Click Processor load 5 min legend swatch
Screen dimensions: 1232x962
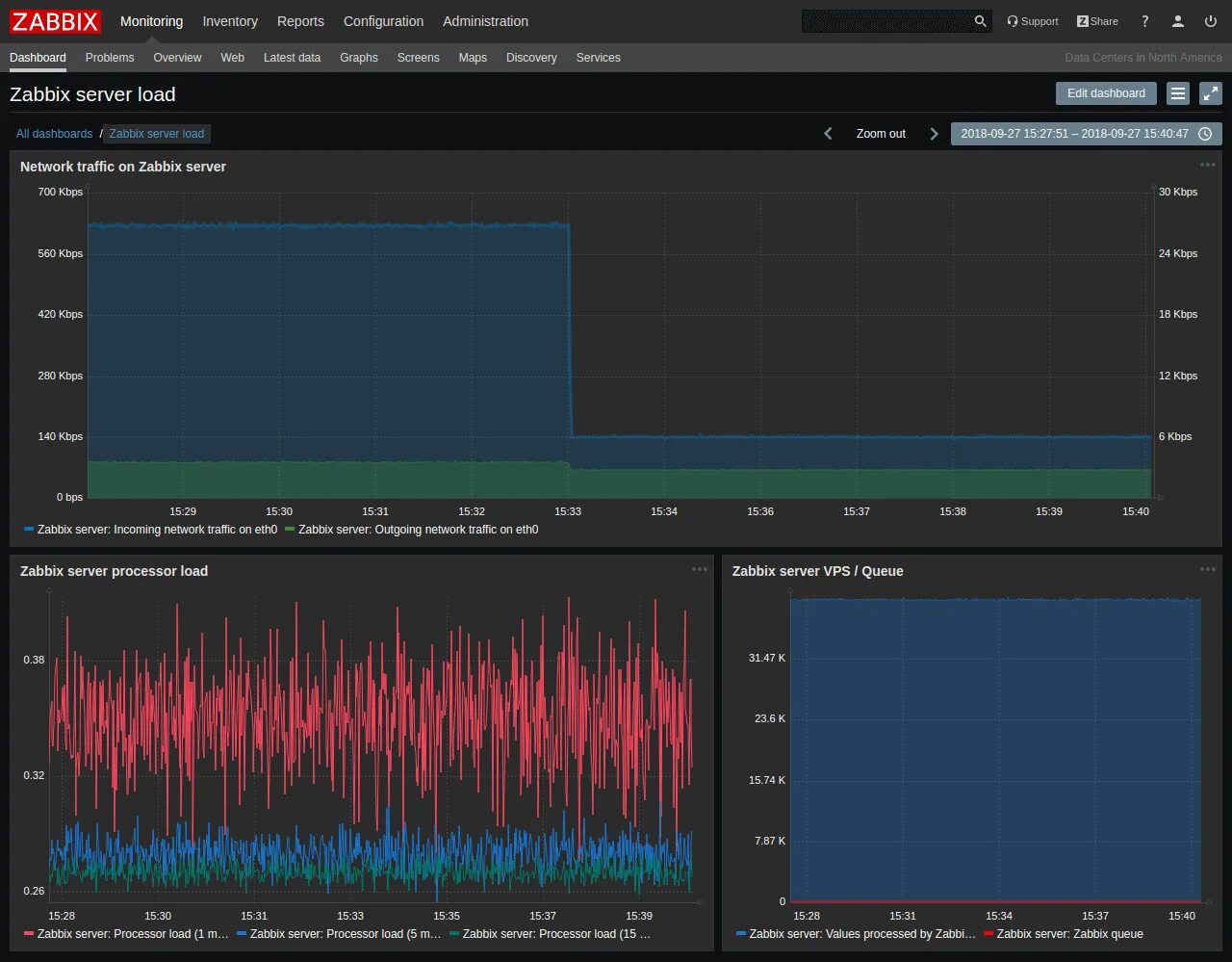point(242,934)
